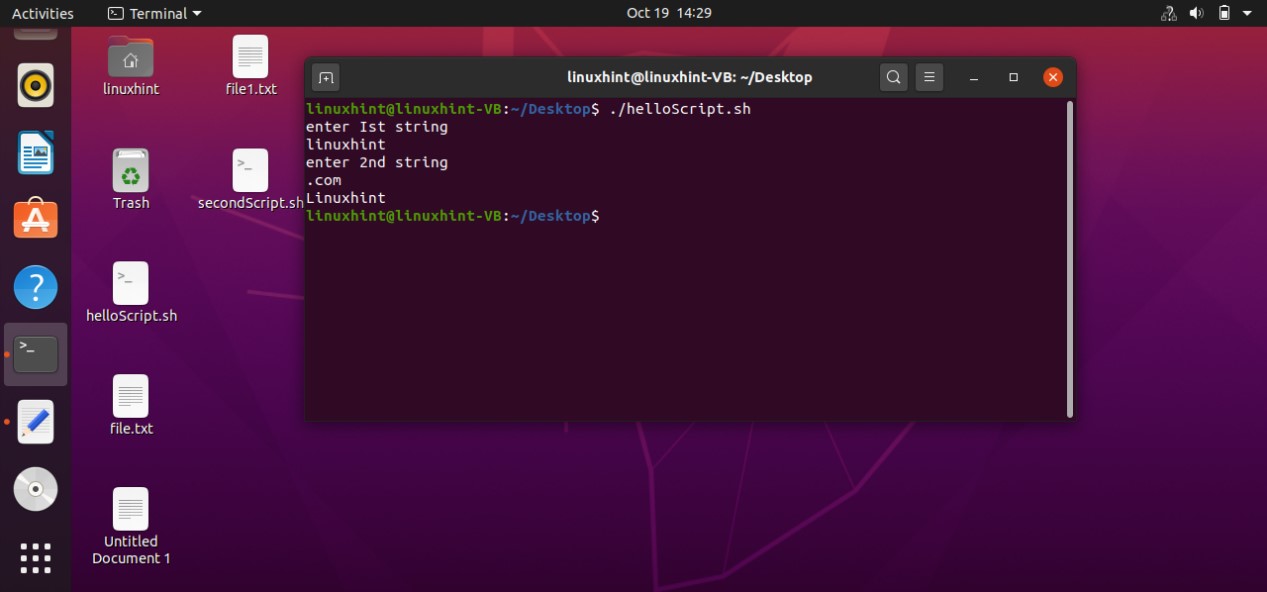Launch LibreOffice Writer from the dock
The height and width of the screenshot is (592, 1267).
click(36, 153)
